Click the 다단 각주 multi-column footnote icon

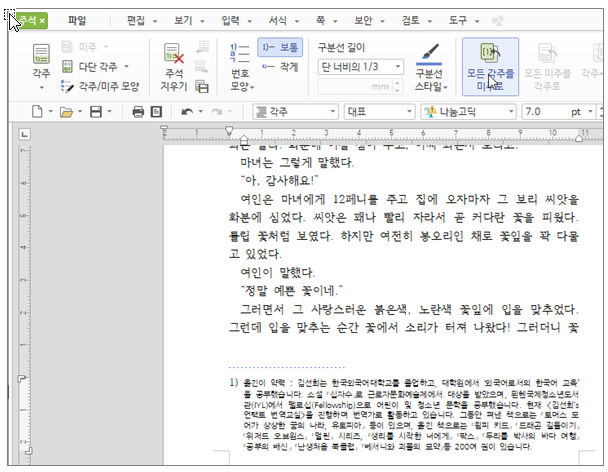tap(67, 67)
